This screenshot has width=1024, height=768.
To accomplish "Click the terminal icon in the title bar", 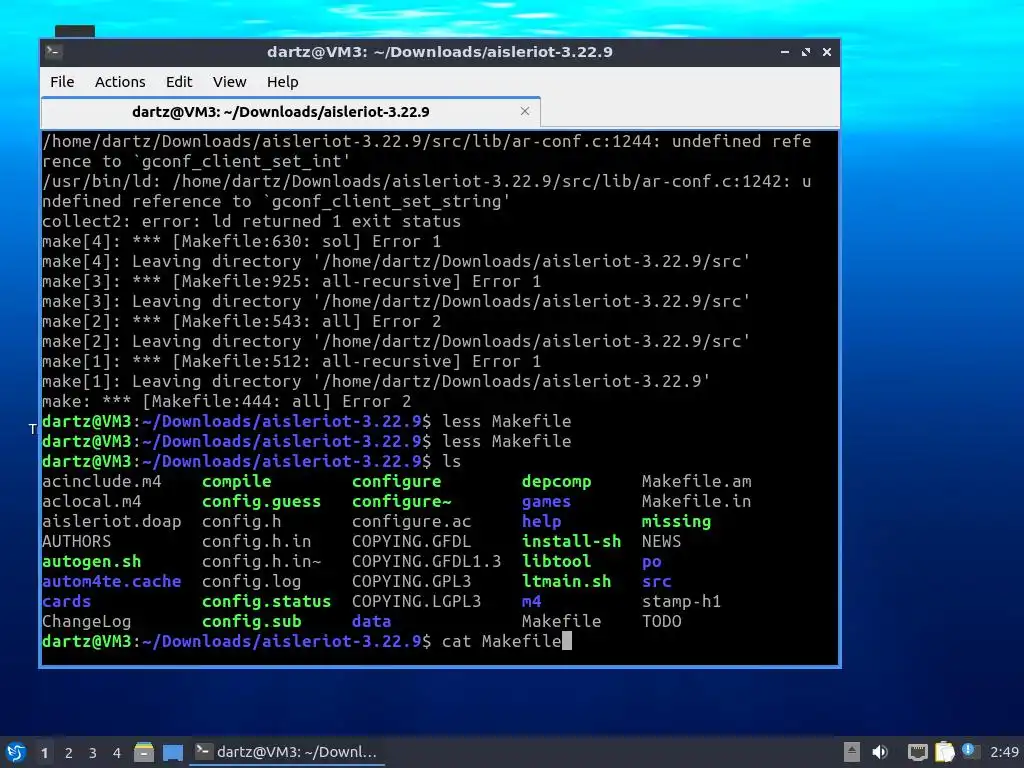I will click(x=54, y=52).
